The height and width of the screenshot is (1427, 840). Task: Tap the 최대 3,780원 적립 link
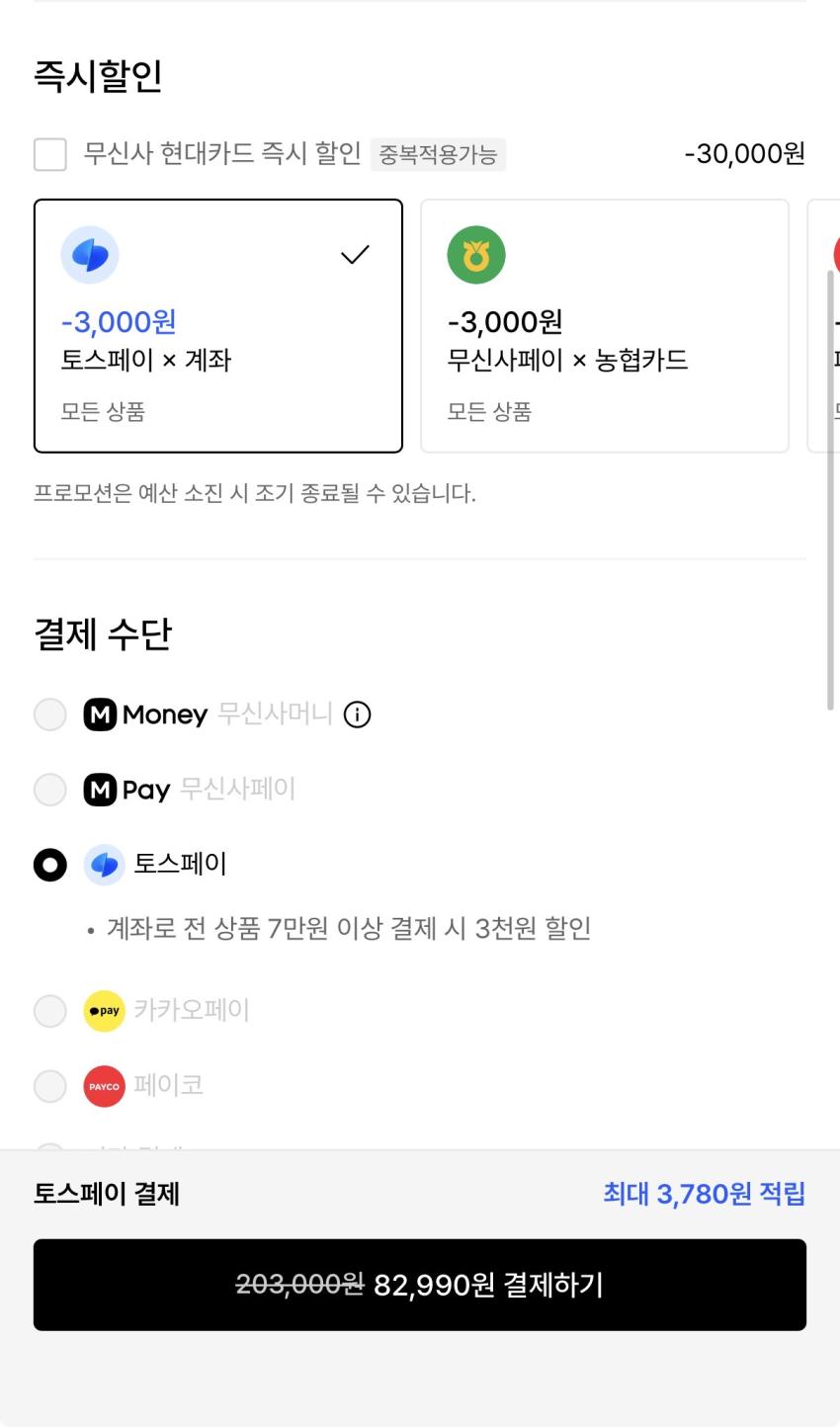click(704, 1194)
